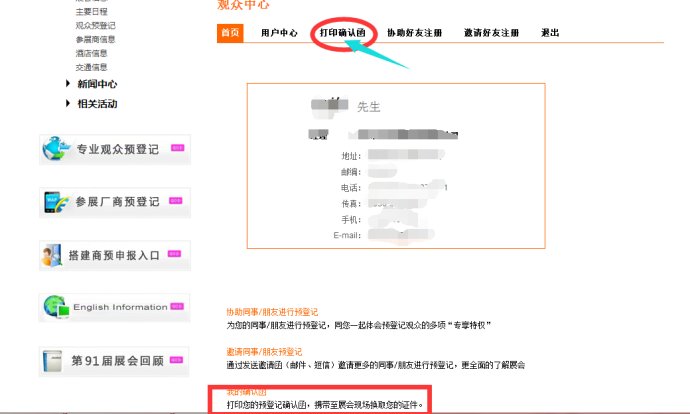Click 退出 to log out
690x414 pixels.
click(x=550, y=33)
